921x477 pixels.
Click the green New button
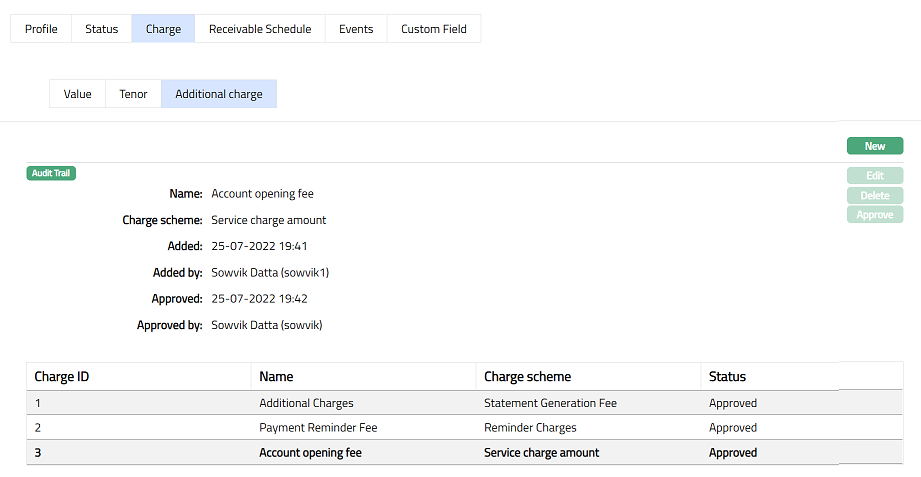(874, 146)
